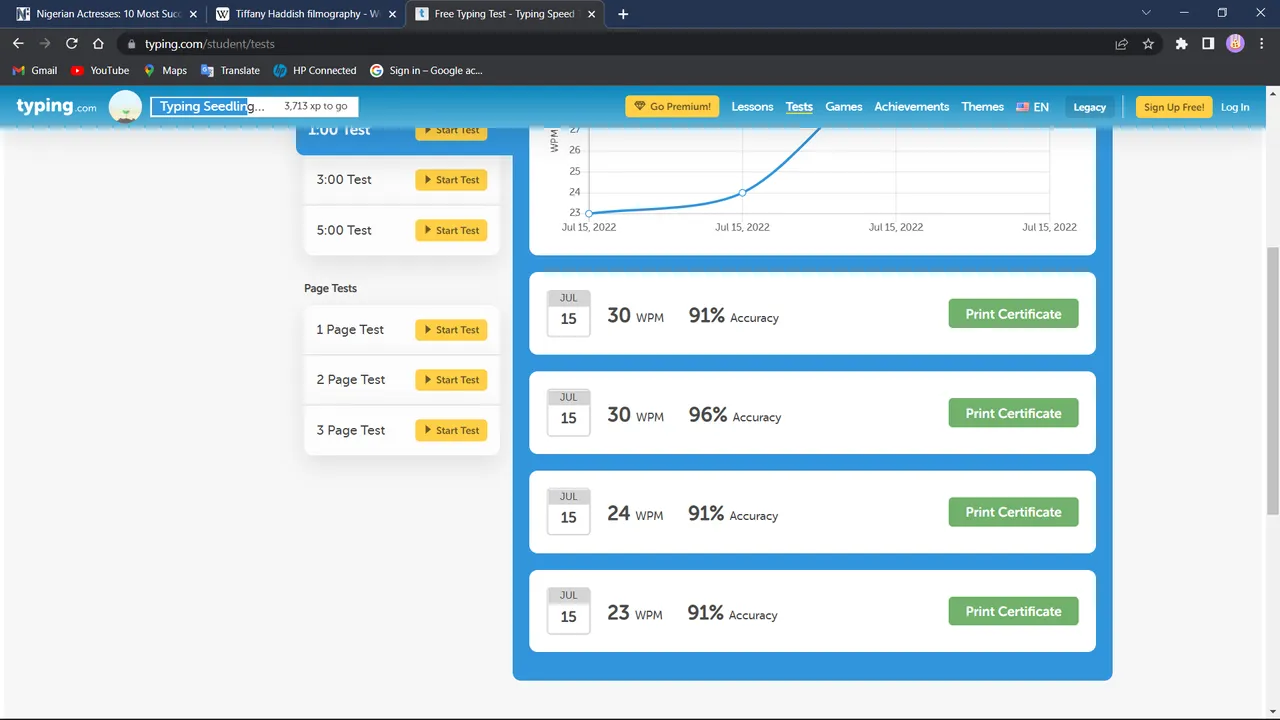Open the Games menu
The height and width of the screenshot is (720, 1280).
point(844,107)
